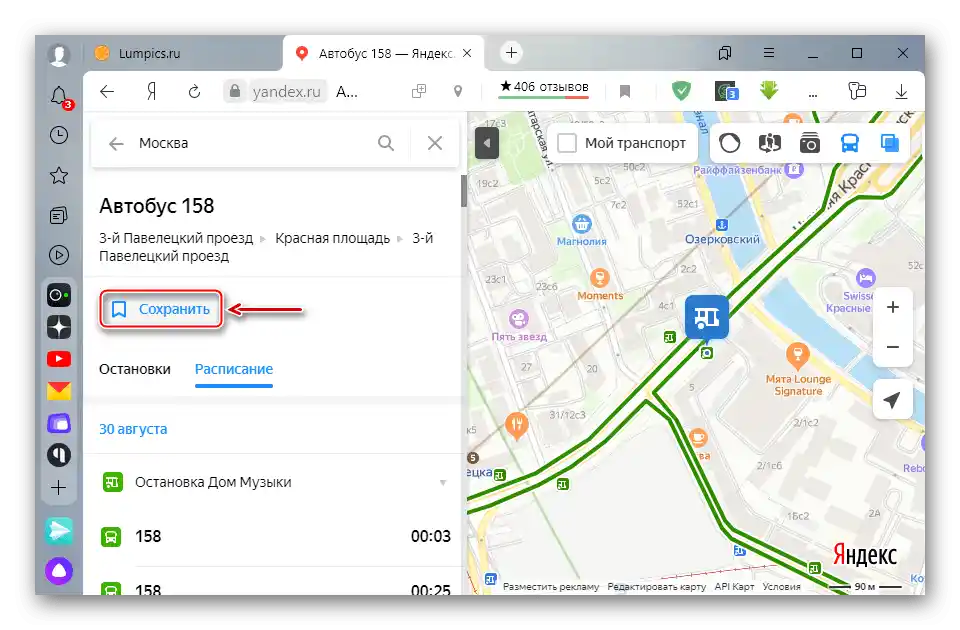Open 406 отзывов site reviews

[544, 88]
